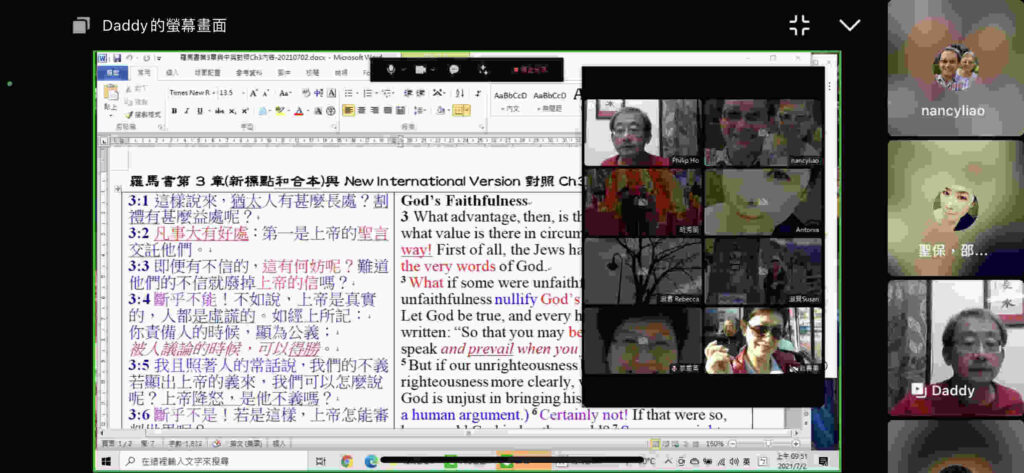This screenshot has width=1024, height=473.
Task: Toggle underline formatting in Word ribbon
Action: [199, 111]
